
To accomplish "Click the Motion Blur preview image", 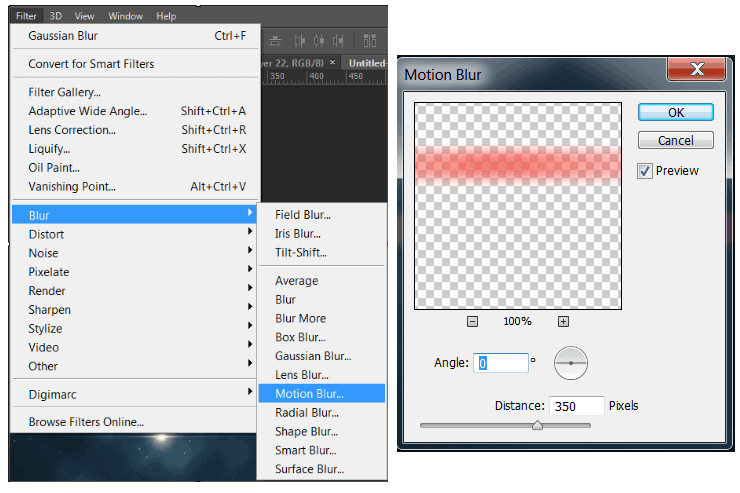I will click(x=518, y=206).
